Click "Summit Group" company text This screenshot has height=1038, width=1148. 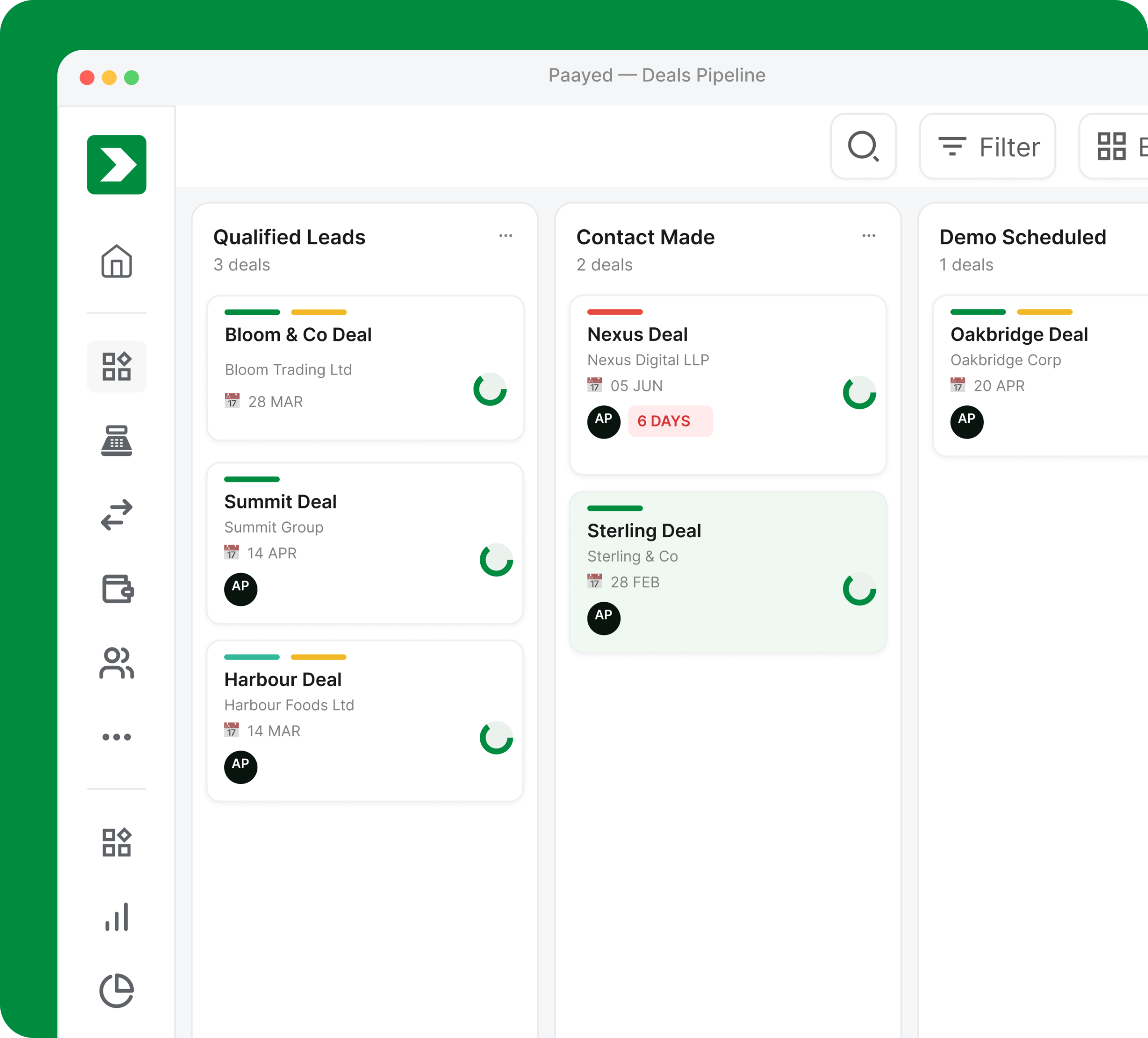tap(274, 527)
